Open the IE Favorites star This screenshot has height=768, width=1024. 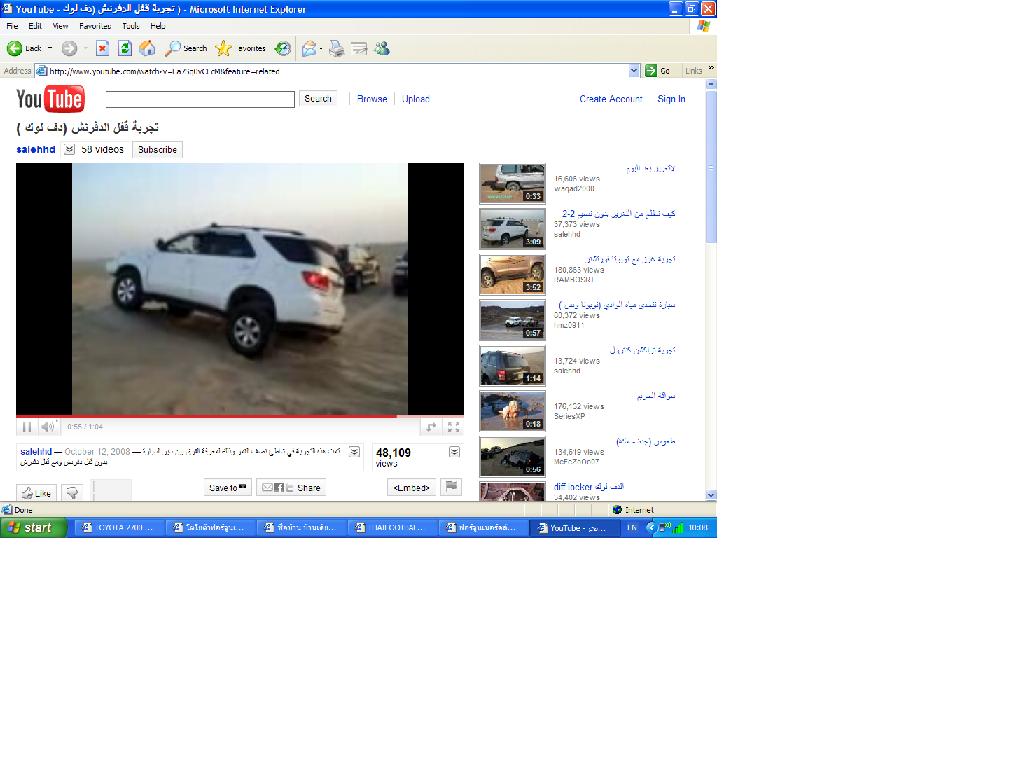click(224, 48)
